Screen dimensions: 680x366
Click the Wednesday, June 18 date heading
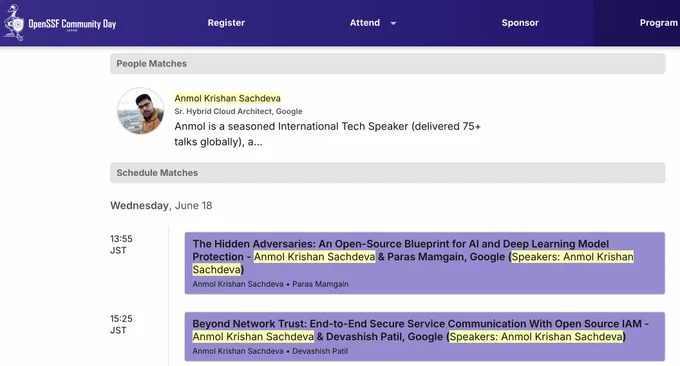click(161, 206)
